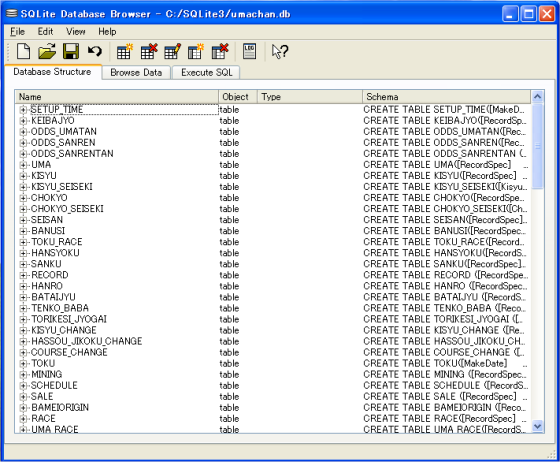Image resolution: width=560 pixels, height=462 pixels.
Task: Click schema text CREATE TABLE UMA([RecordSpec]
Action: point(438,165)
